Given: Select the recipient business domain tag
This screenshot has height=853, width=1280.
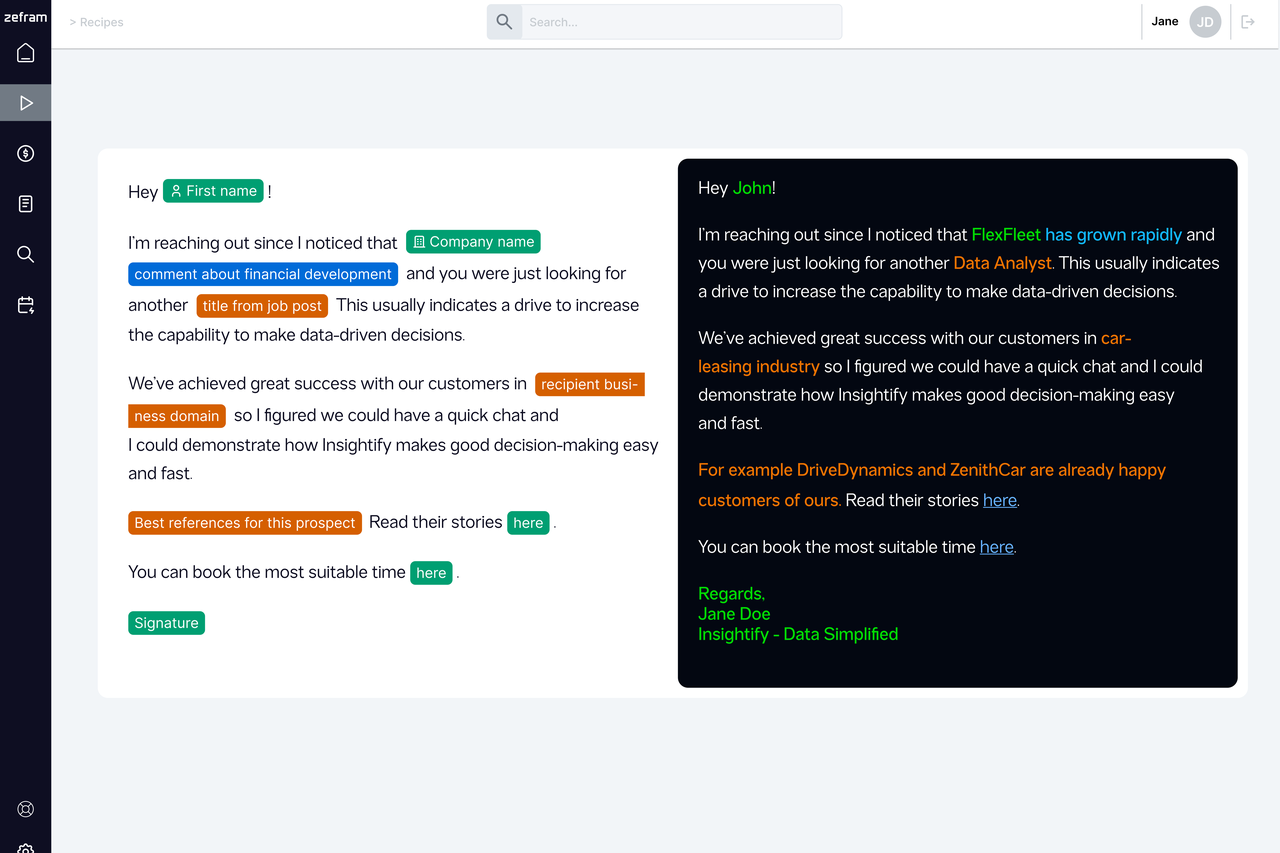Looking at the screenshot, I should tap(590, 384).
